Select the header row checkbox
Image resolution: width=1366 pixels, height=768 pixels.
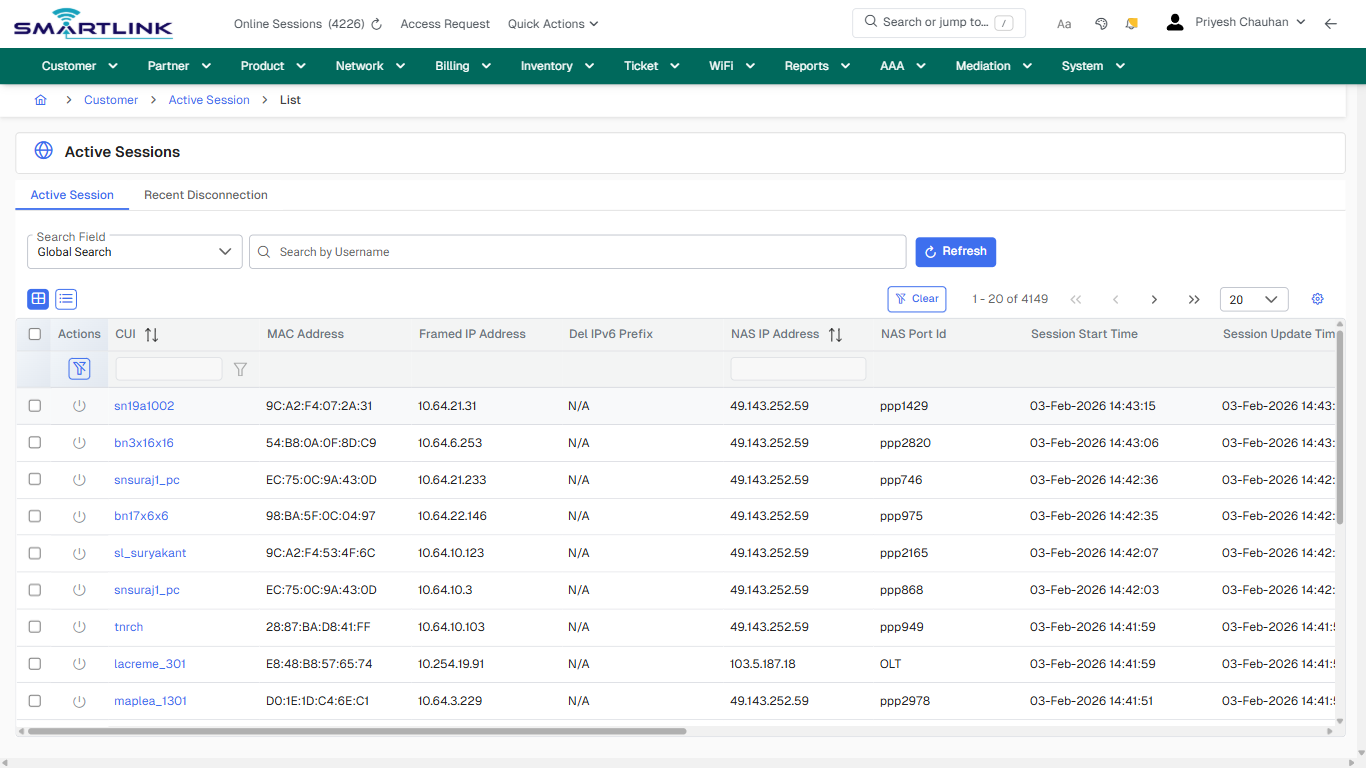[x=34, y=334]
